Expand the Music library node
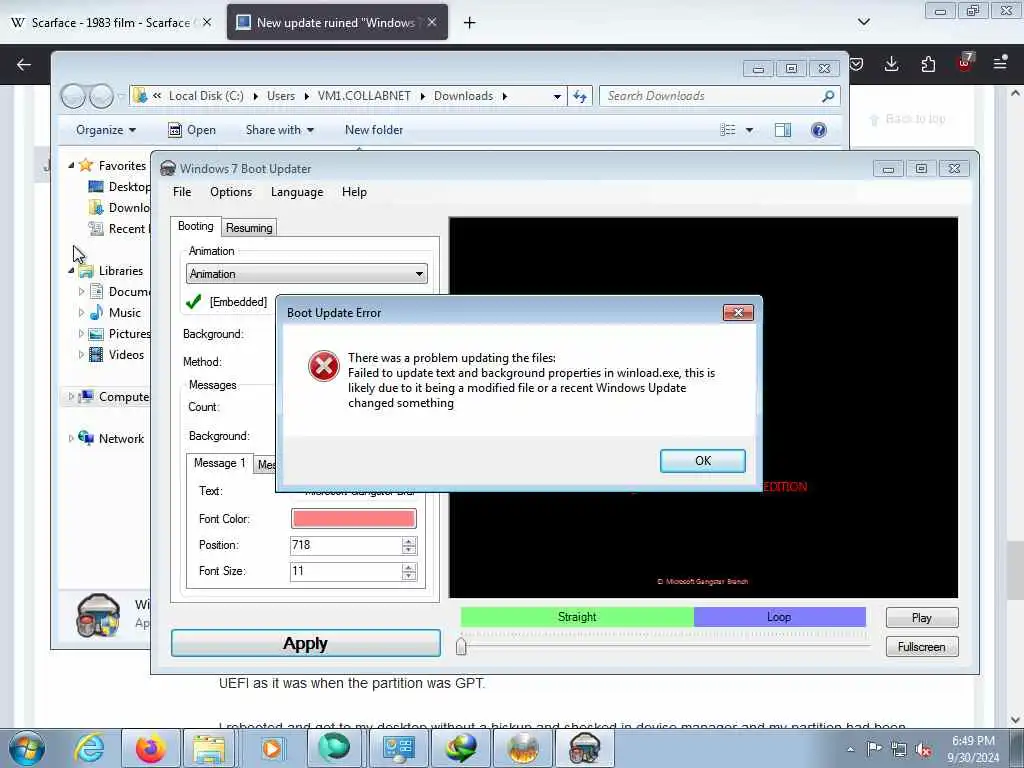The image size is (1024, 768). pos(81,313)
